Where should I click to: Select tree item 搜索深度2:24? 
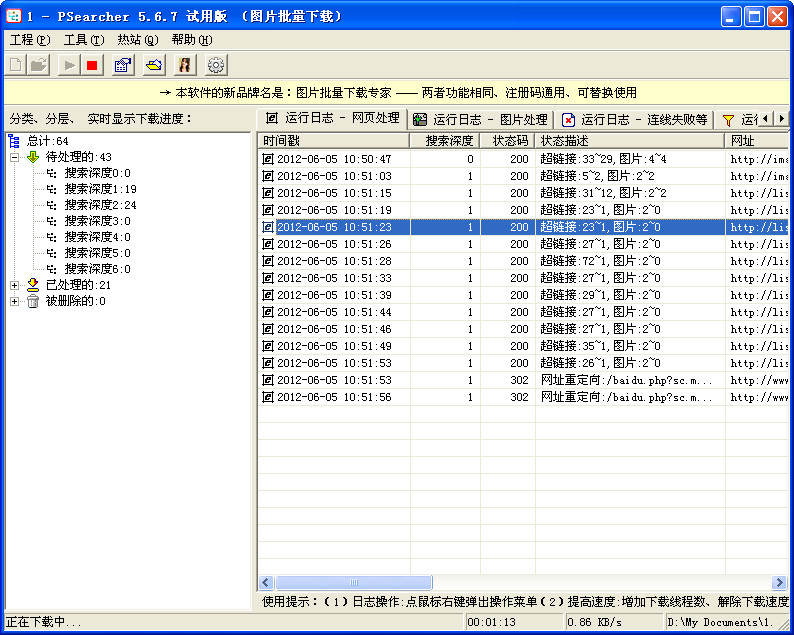[100, 205]
